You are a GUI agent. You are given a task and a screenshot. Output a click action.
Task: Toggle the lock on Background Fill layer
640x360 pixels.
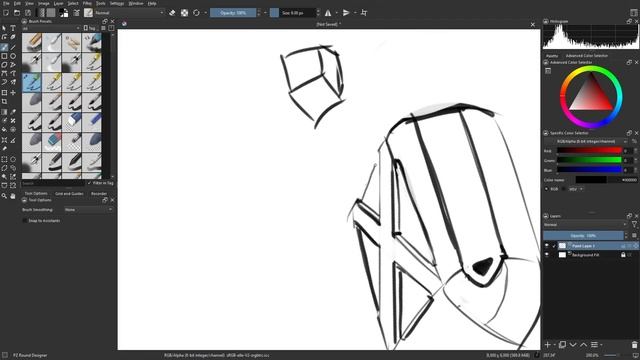[x=623, y=255]
